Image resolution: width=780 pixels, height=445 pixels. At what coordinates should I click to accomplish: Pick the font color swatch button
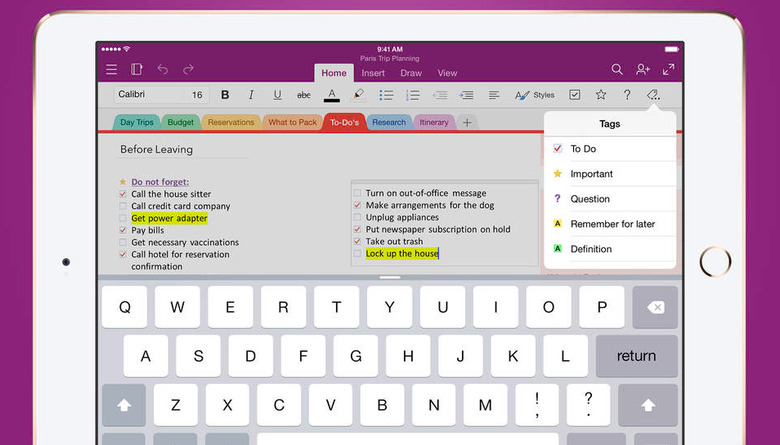[331, 95]
